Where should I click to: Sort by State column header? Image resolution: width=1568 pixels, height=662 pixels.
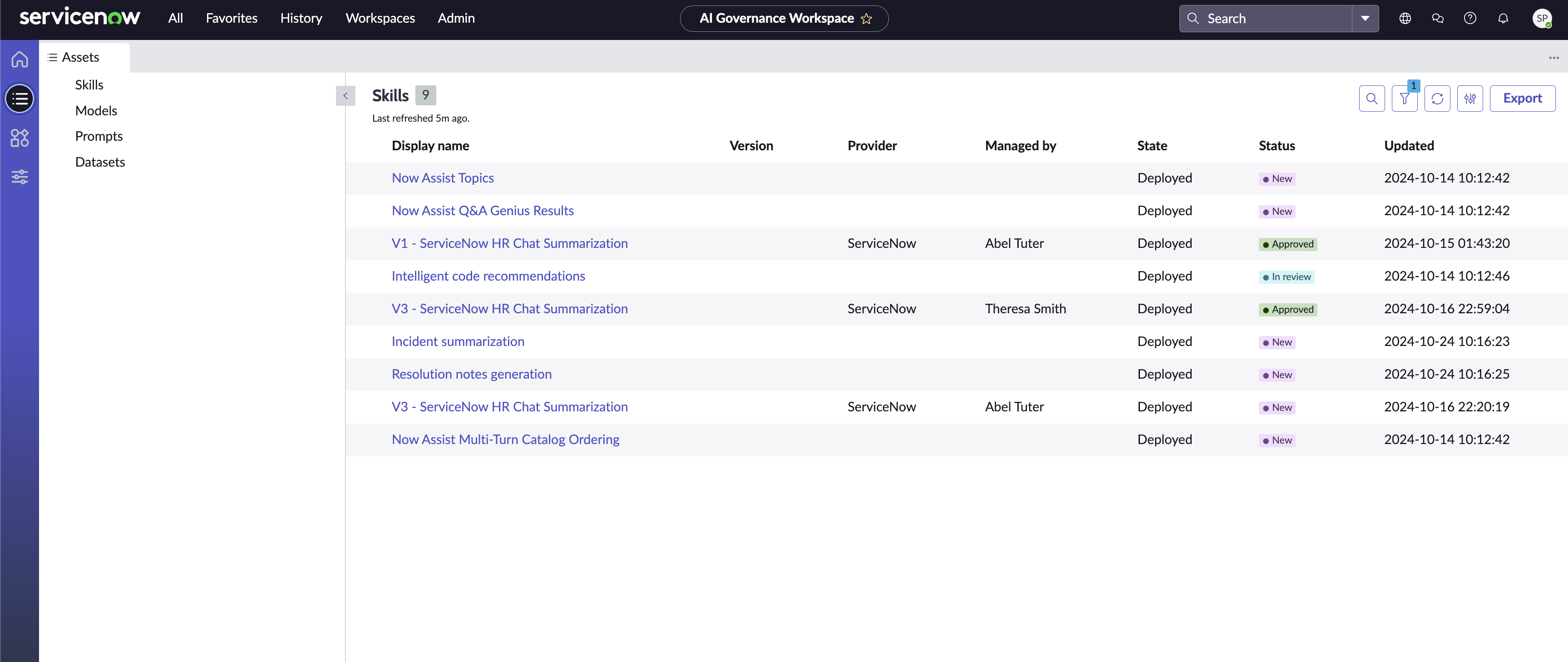1152,146
